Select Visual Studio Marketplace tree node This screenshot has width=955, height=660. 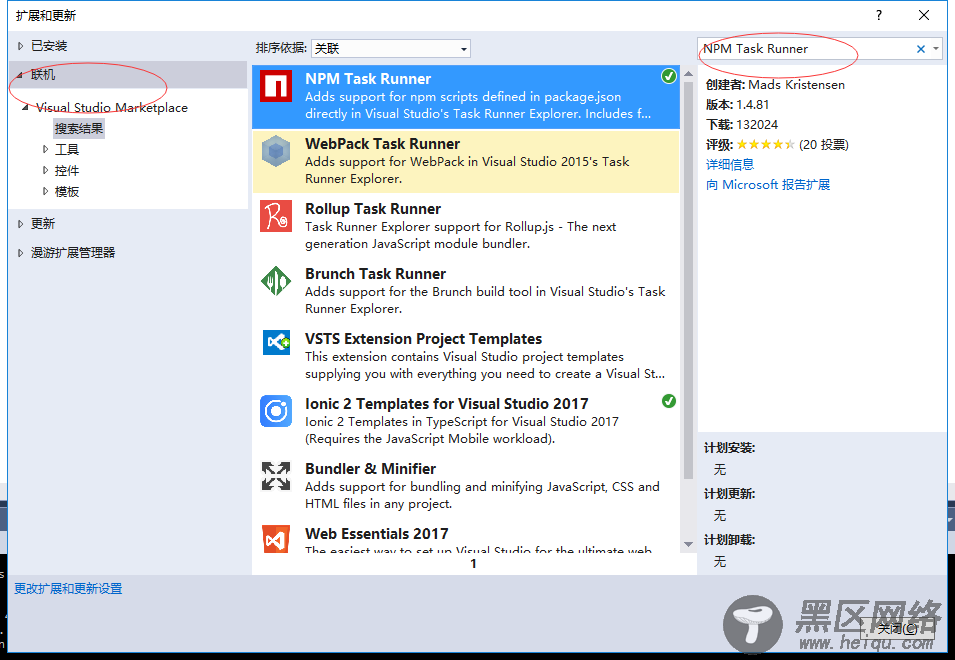pyautogui.click(x=112, y=108)
